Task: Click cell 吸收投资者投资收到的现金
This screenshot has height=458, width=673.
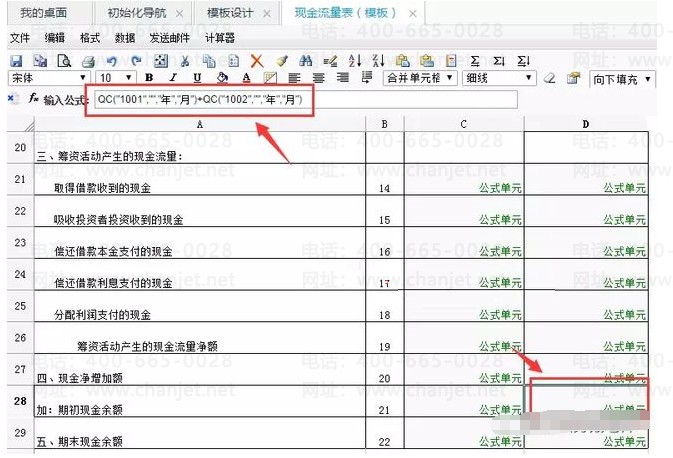Action: pyautogui.click(x=200, y=211)
